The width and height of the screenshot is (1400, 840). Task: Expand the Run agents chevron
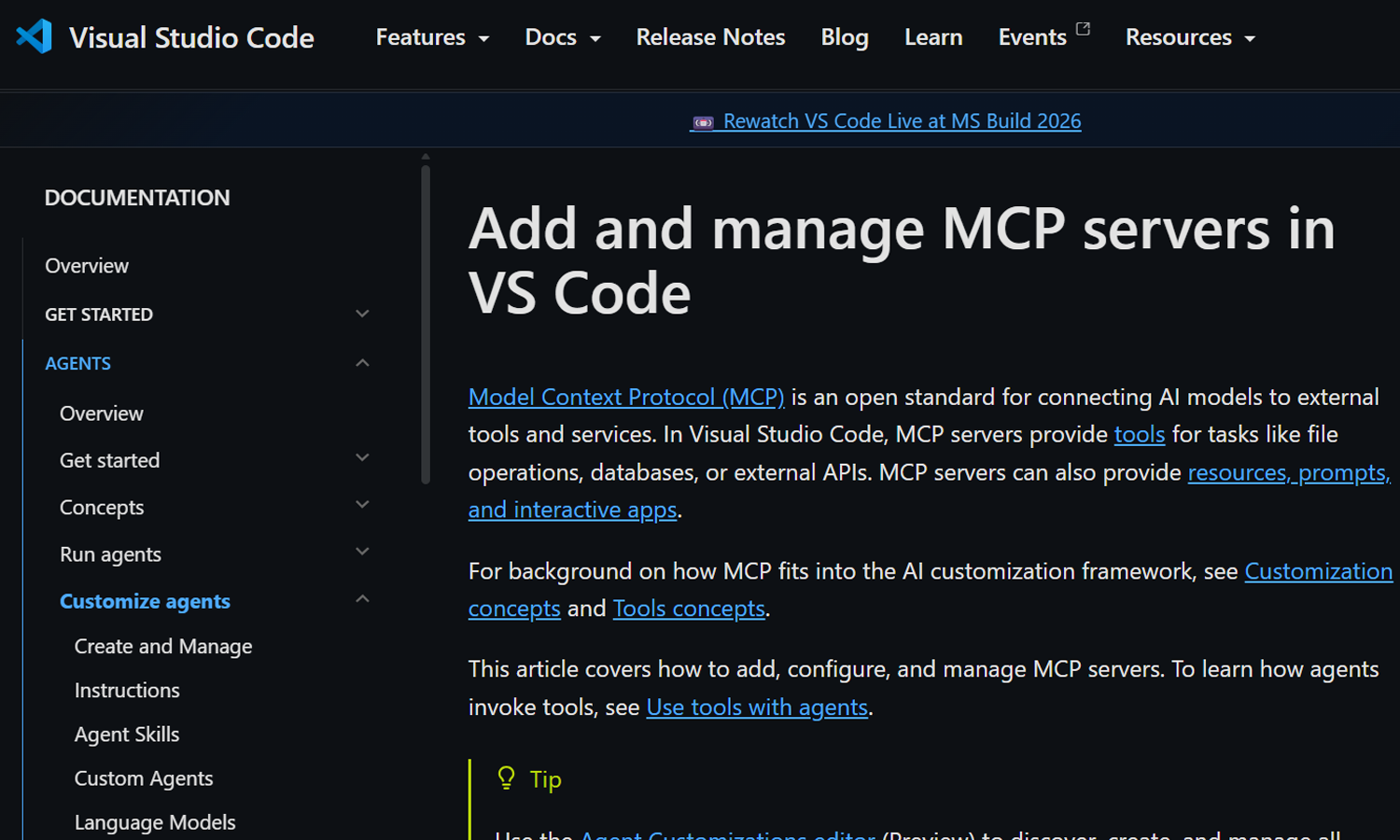coord(362,552)
